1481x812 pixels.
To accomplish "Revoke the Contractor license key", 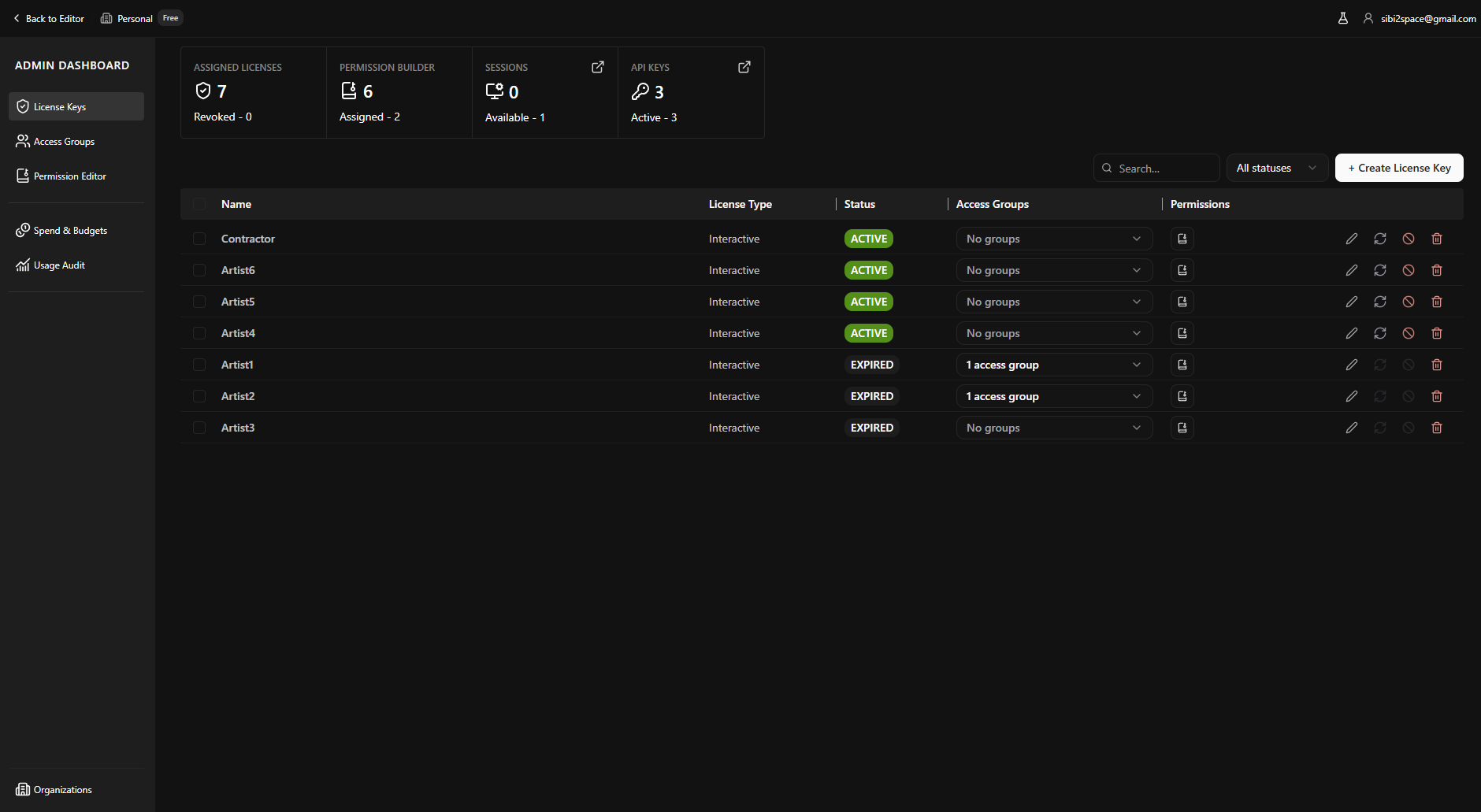I will [x=1409, y=239].
